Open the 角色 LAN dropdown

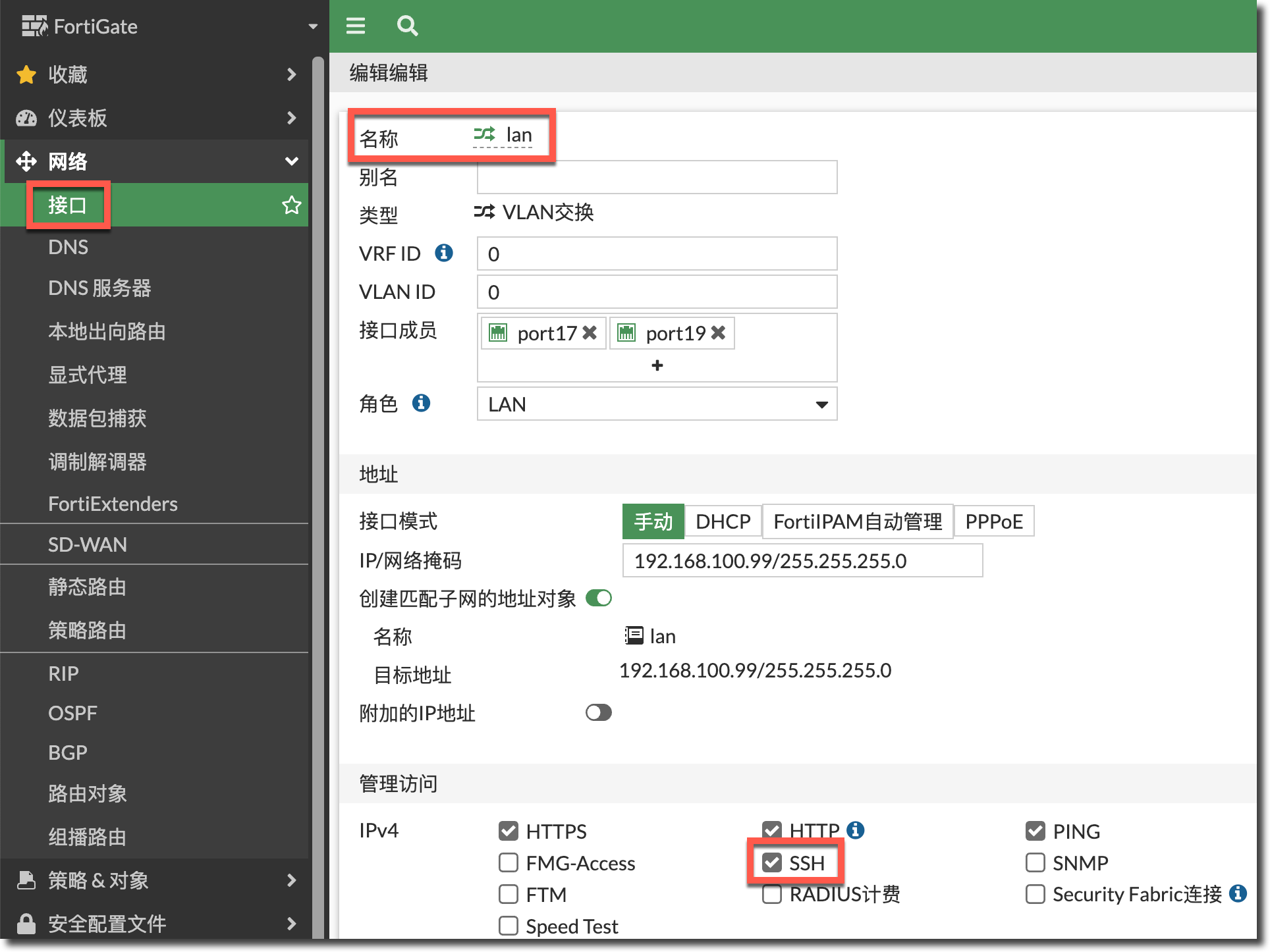click(657, 404)
